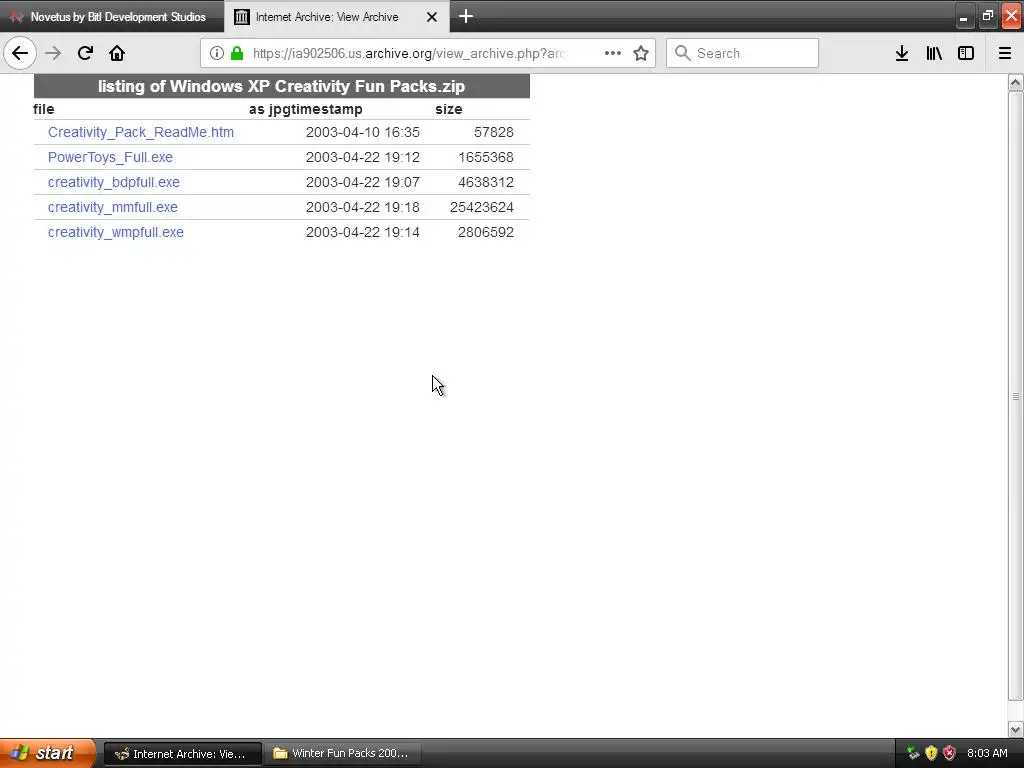Bookmark this page with the star
Screen dimensions: 1024x768
tap(641, 53)
